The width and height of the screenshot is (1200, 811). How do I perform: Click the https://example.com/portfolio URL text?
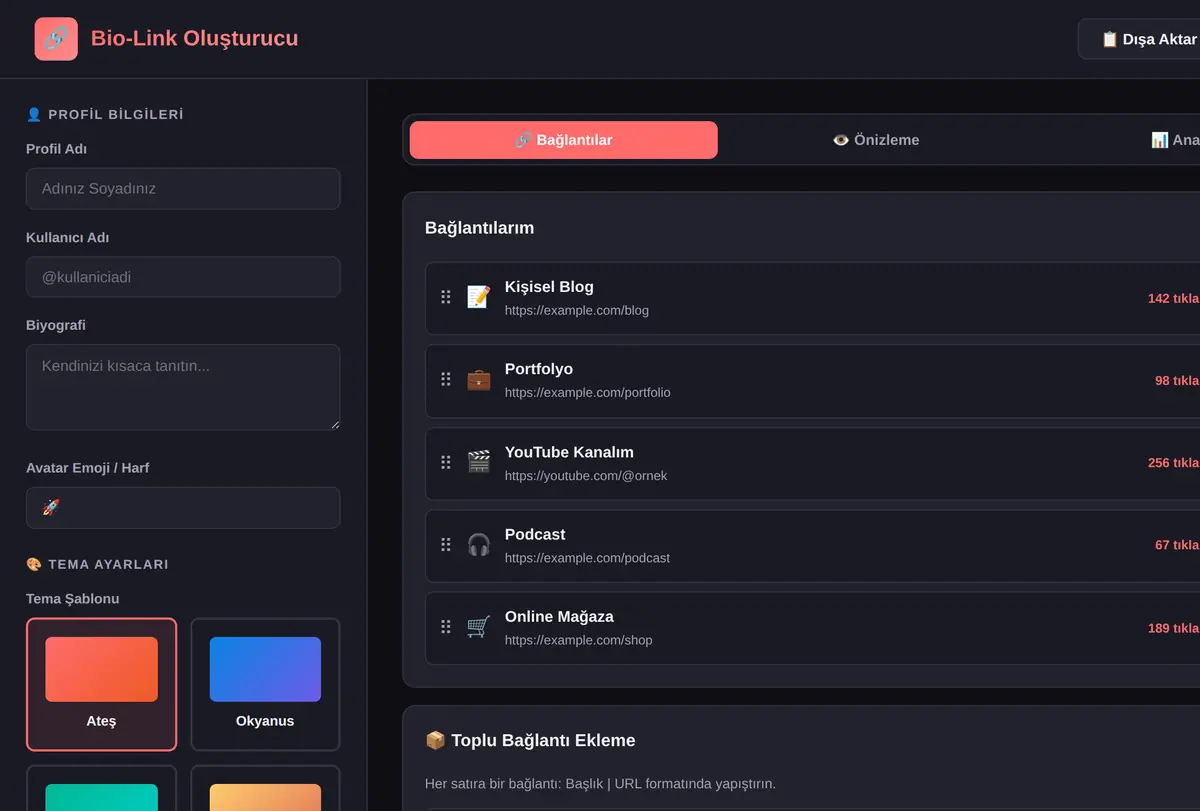coord(588,393)
